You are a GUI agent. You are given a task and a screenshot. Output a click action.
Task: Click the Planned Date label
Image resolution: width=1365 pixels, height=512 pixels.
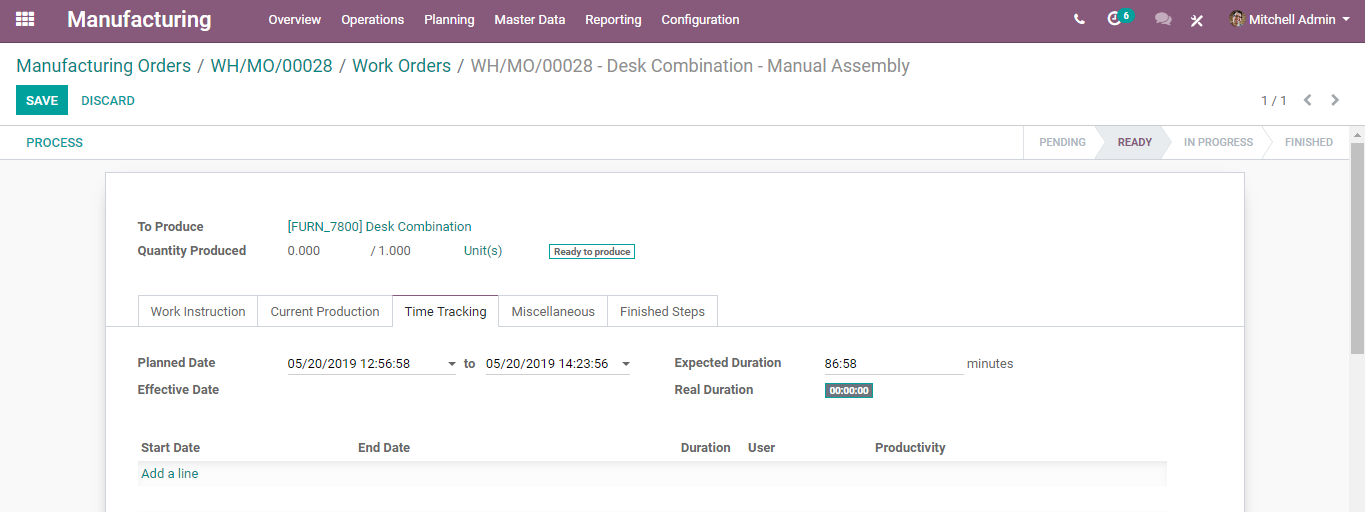pos(177,363)
